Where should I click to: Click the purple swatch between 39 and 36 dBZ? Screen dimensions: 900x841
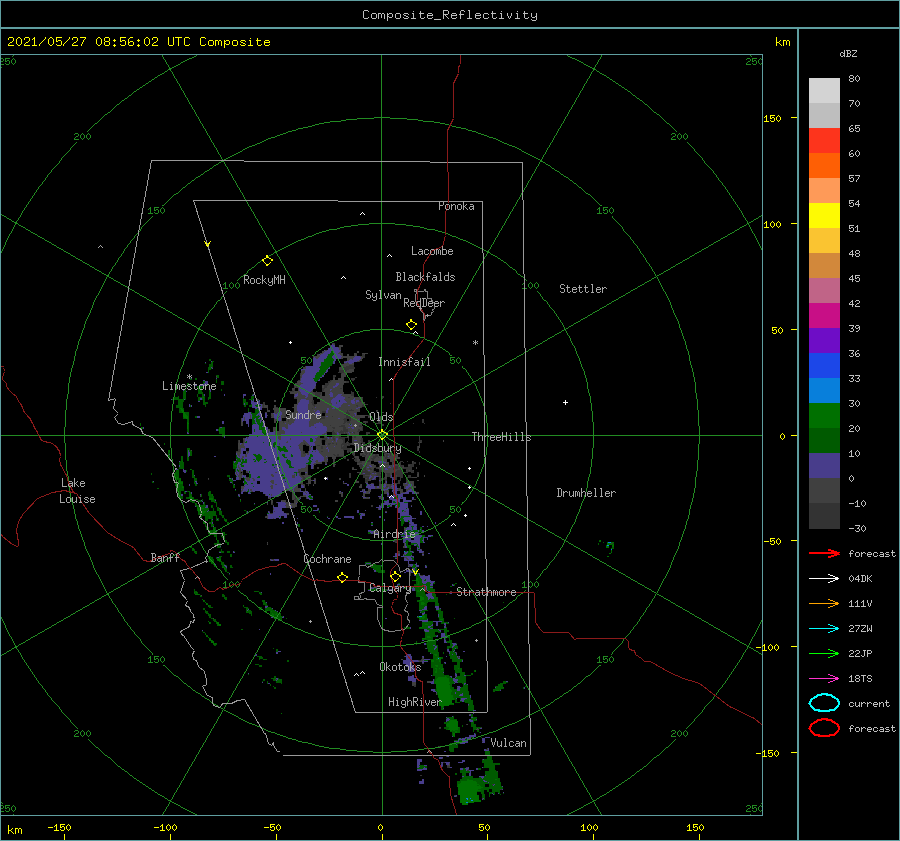click(x=824, y=340)
